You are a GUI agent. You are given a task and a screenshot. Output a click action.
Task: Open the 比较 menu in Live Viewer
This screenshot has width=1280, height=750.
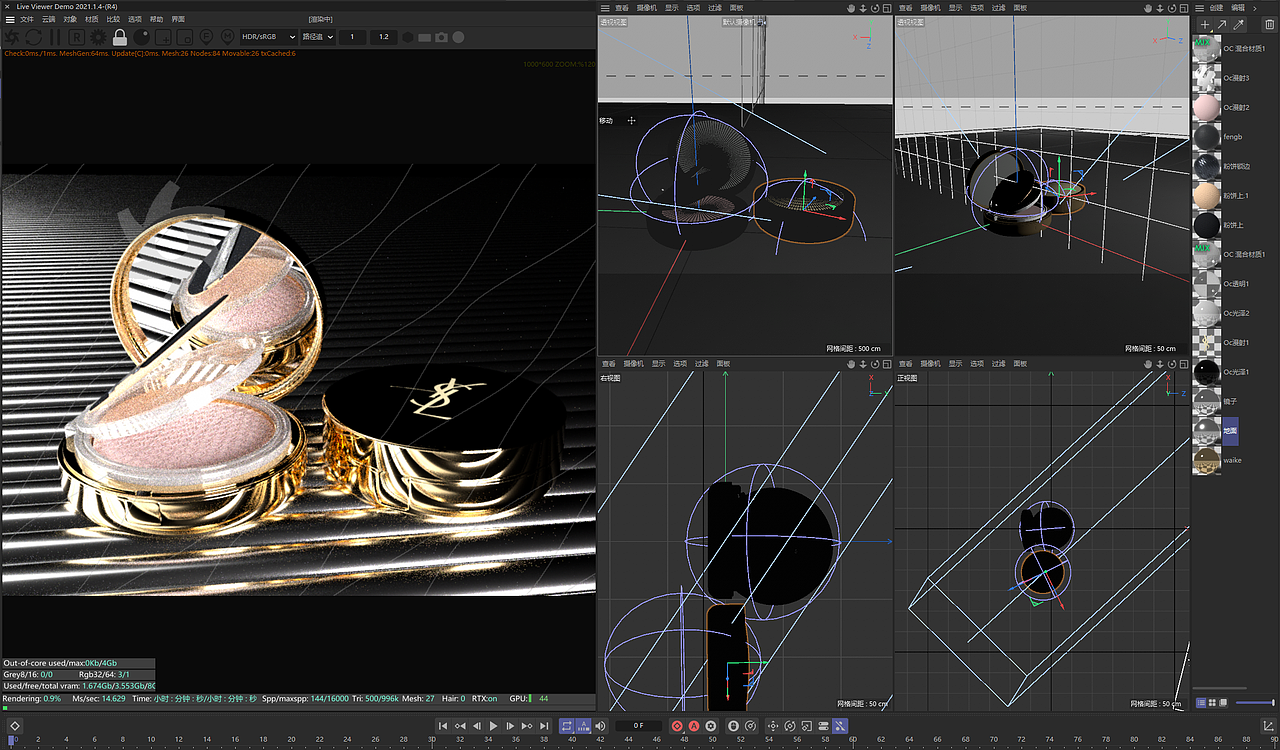point(113,19)
